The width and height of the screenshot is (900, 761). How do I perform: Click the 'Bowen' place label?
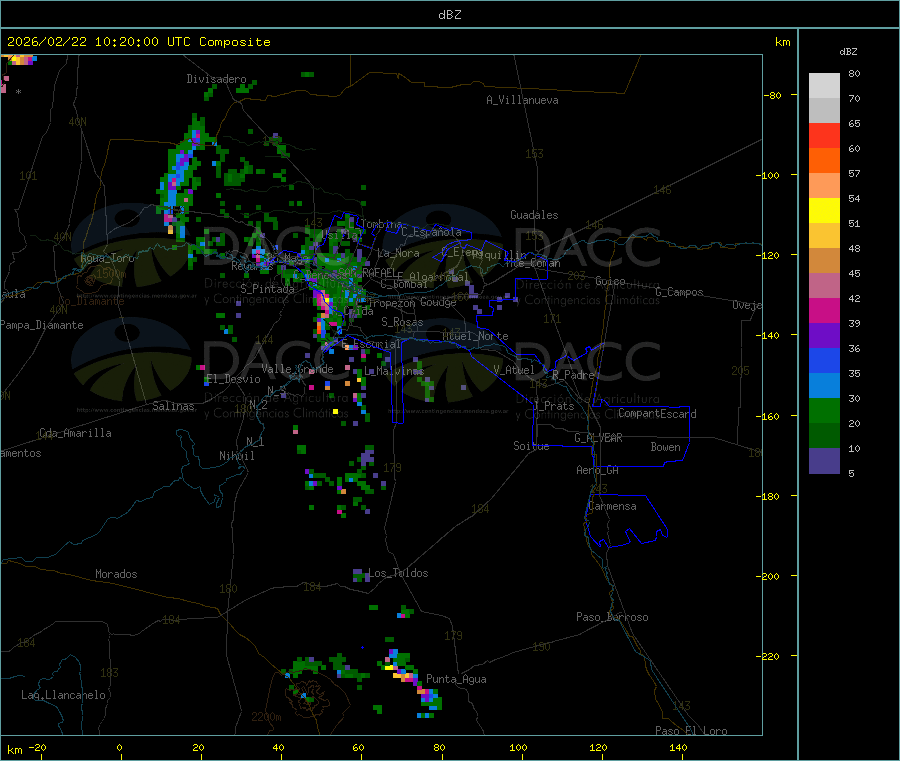666,447
